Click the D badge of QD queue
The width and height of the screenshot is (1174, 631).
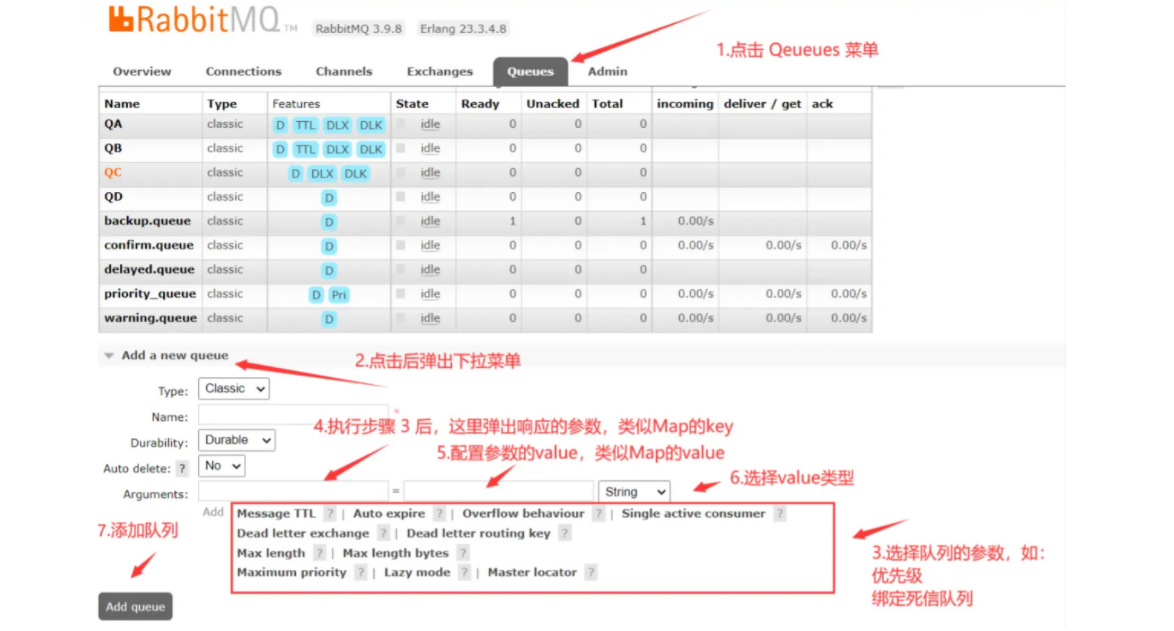(329, 198)
